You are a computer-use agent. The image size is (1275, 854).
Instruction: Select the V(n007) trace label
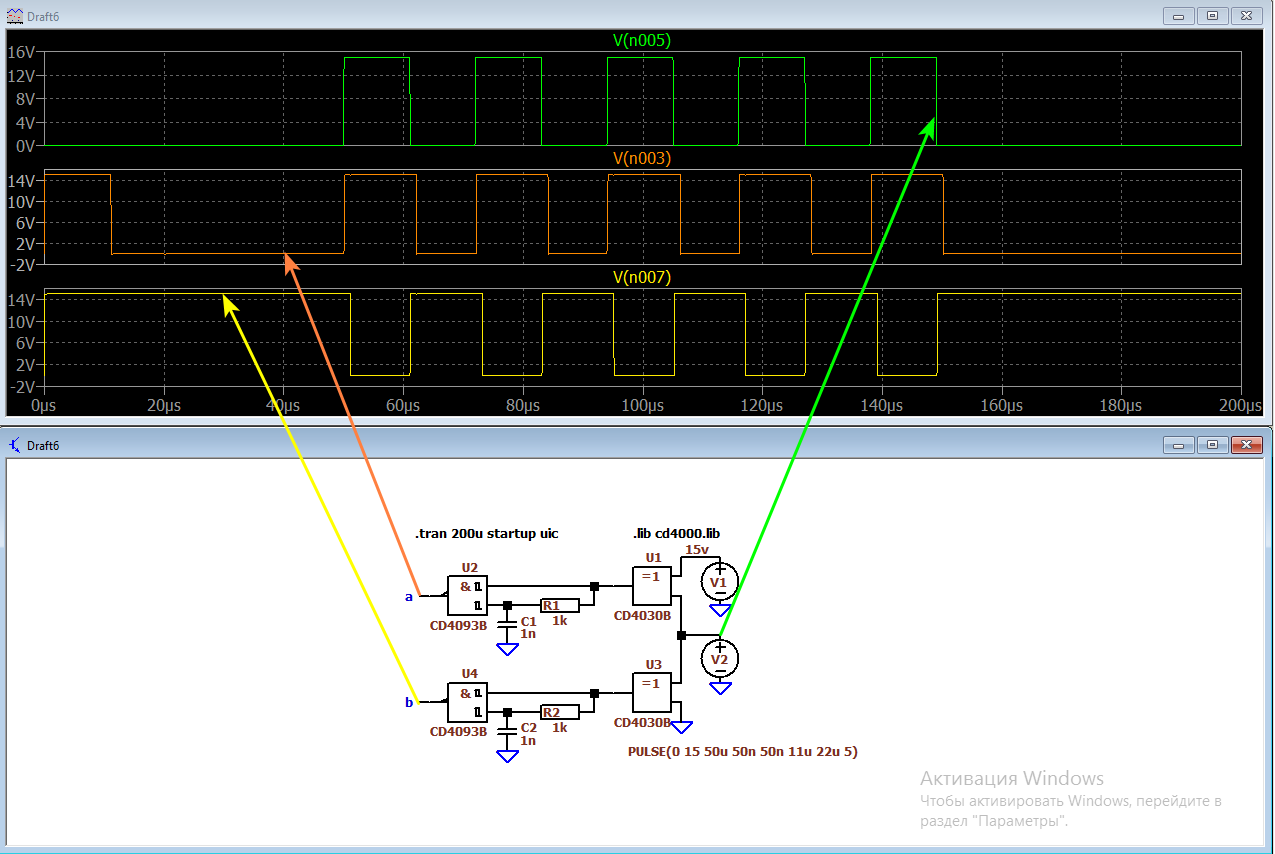pos(640,277)
